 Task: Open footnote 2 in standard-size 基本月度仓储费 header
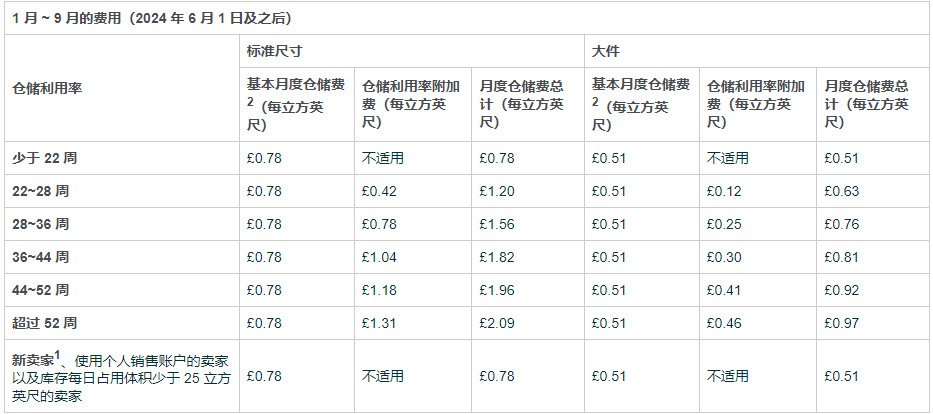[250, 102]
